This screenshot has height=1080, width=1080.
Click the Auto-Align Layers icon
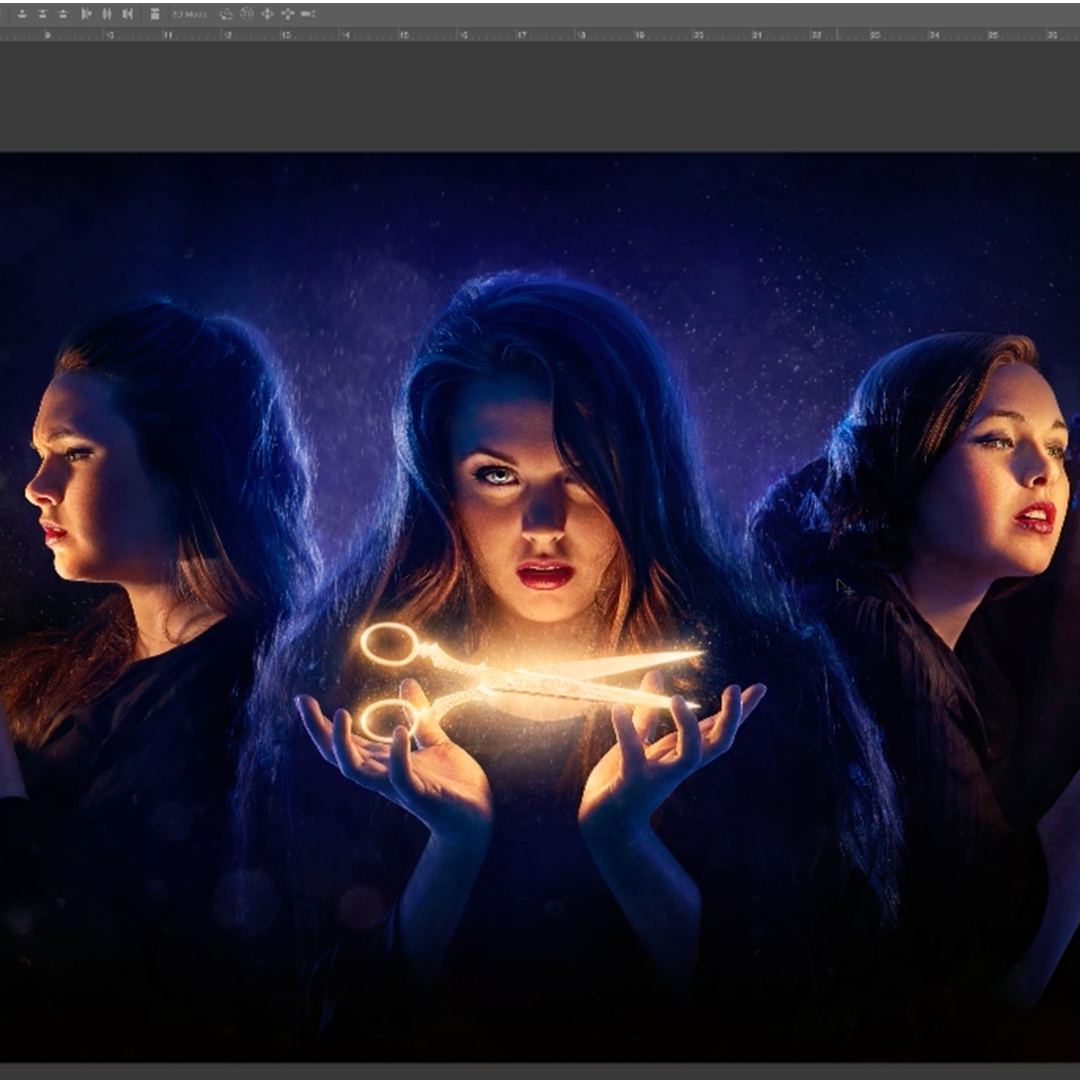tap(154, 14)
